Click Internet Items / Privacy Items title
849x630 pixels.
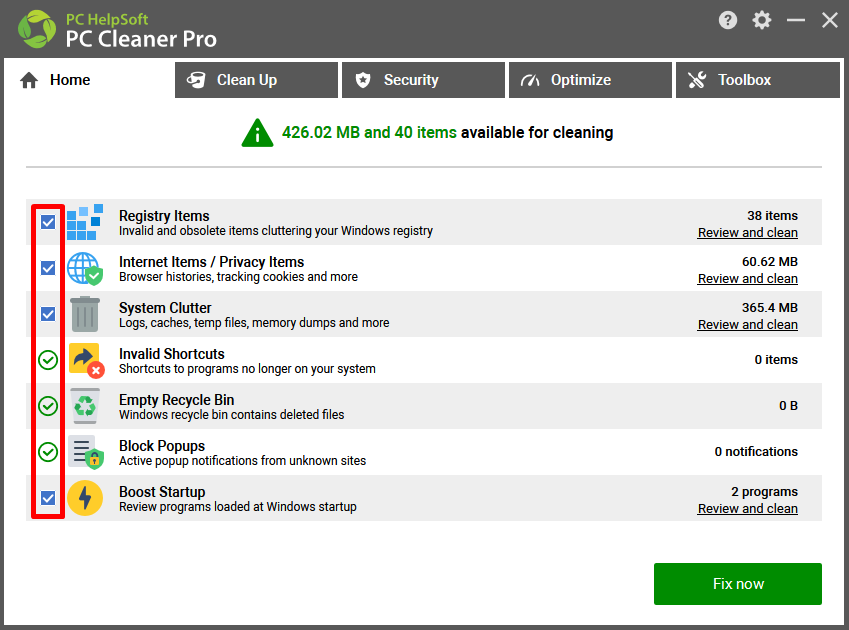[212, 262]
